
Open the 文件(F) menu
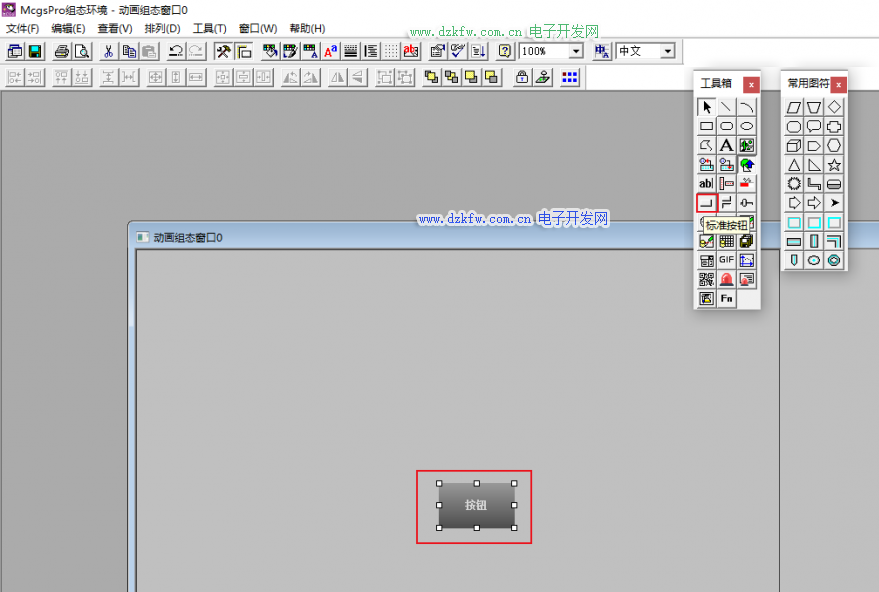(23, 28)
